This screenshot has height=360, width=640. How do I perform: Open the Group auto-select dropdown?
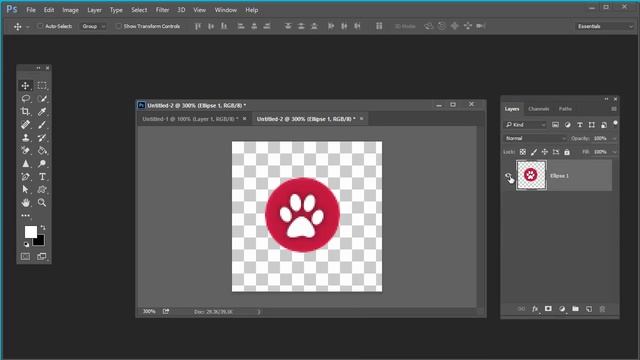tap(93, 26)
